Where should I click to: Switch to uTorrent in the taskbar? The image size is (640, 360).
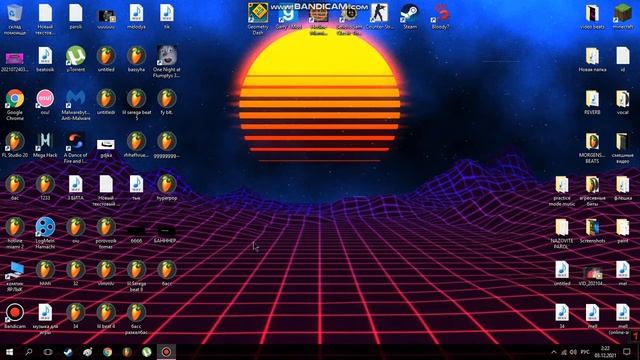[x=147, y=352]
